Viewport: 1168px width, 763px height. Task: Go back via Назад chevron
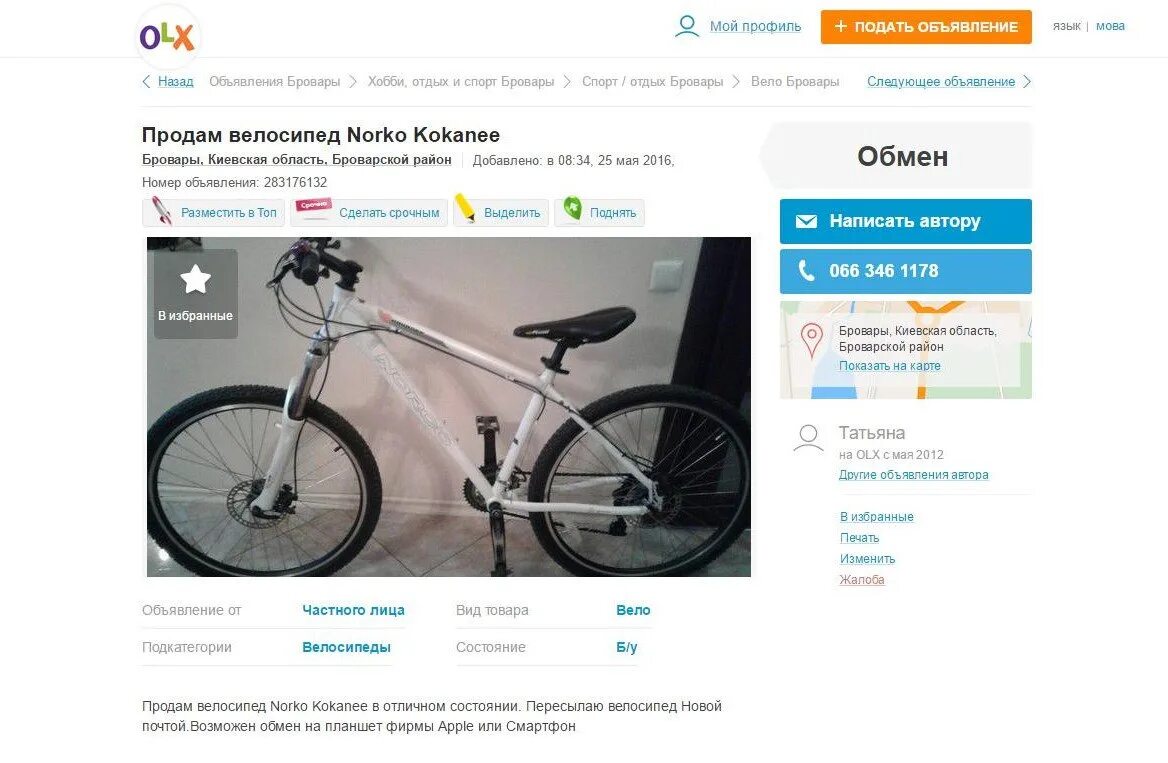pos(146,81)
